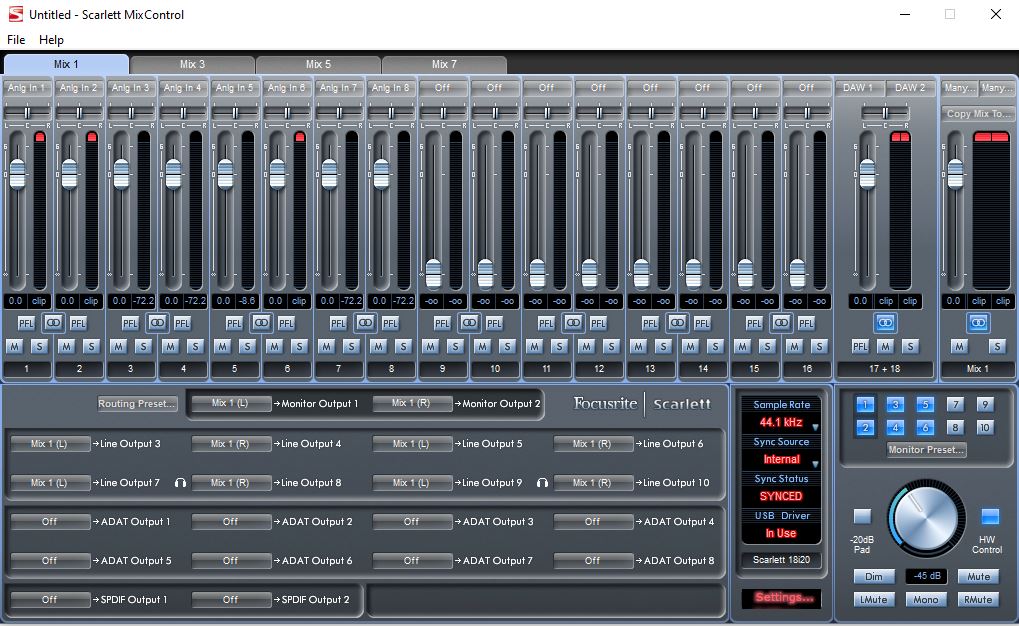The width and height of the screenshot is (1019, 626).
Task: Open the DAW 1 source dropdown
Action: (x=858, y=88)
